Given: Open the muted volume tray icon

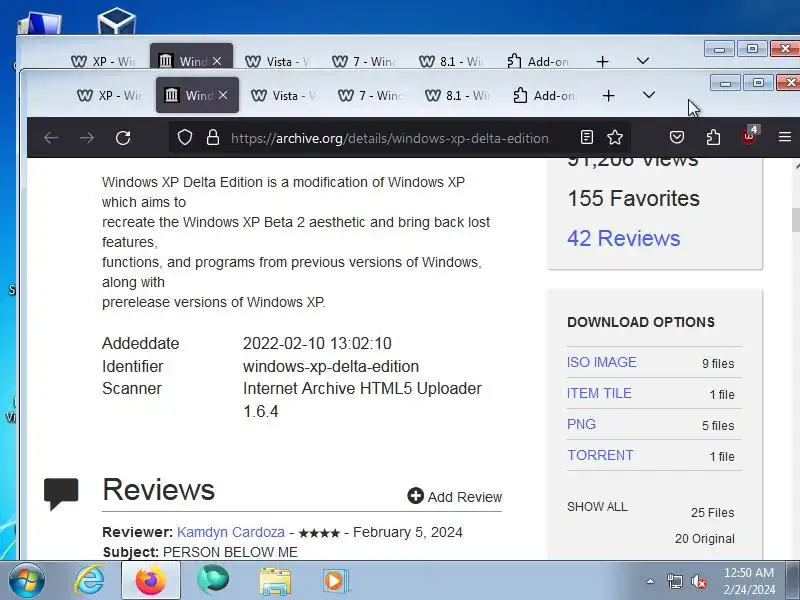Looking at the screenshot, I should pos(698,581).
